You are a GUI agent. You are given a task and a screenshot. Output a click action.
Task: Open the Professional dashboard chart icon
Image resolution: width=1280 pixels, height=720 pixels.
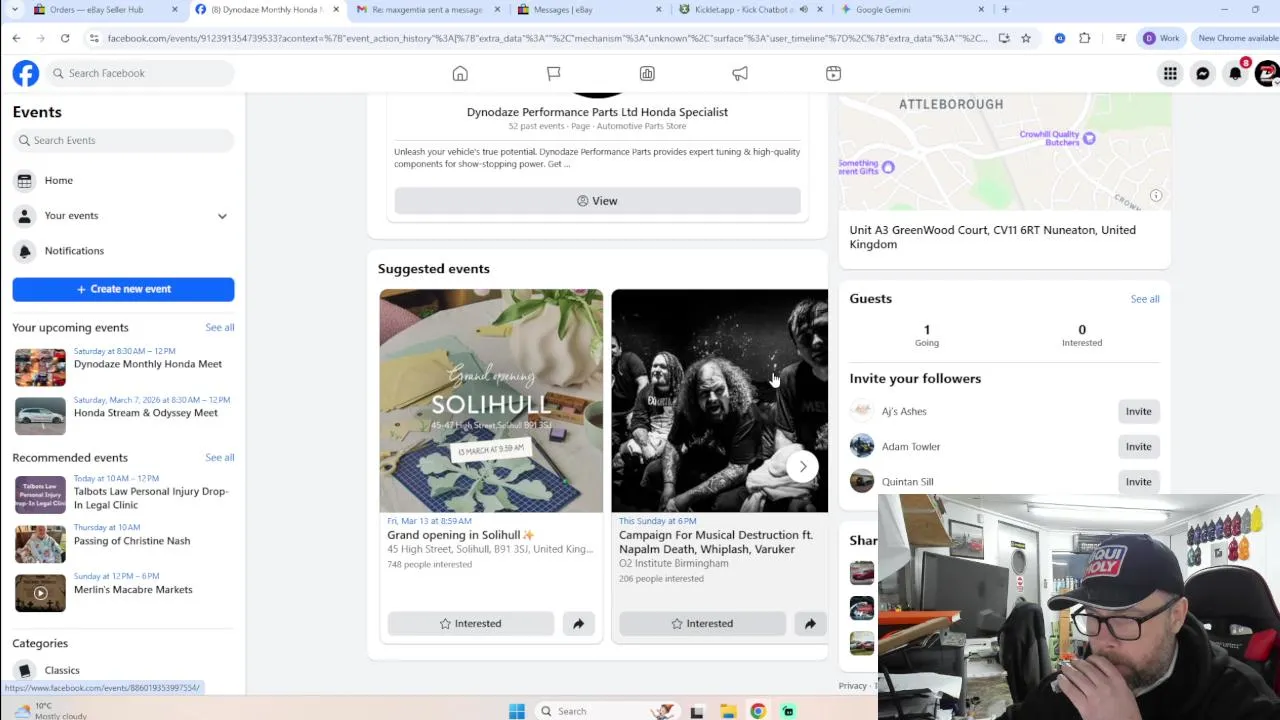647,73
